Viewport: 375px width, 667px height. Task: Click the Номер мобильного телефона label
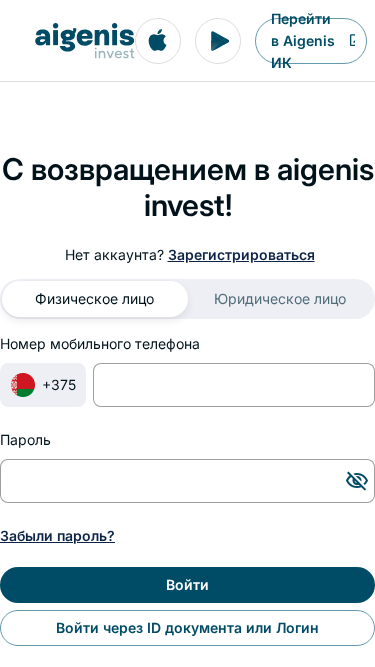(100, 344)
